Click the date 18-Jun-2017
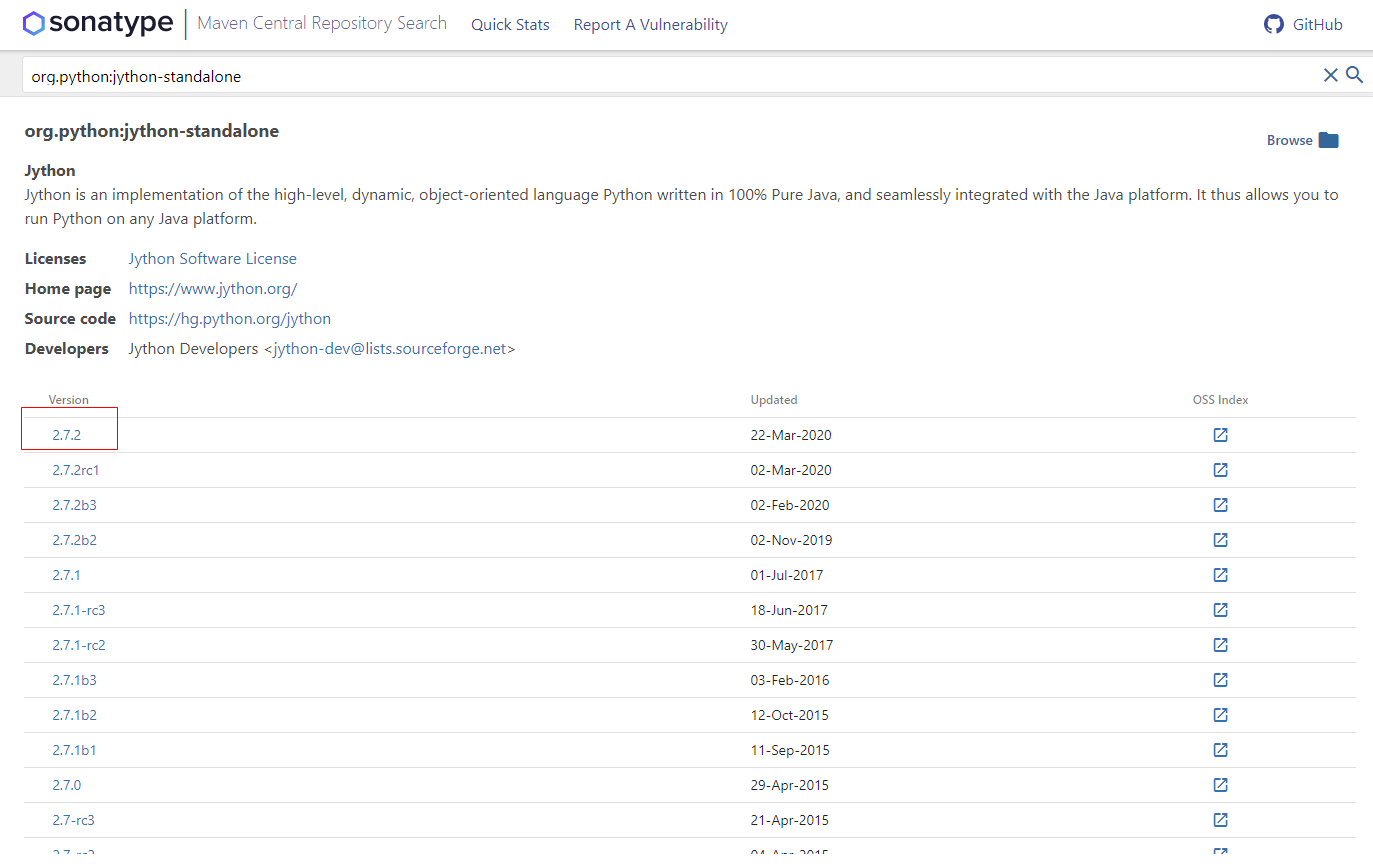1373x864 pixels. [x=789, y=610]
